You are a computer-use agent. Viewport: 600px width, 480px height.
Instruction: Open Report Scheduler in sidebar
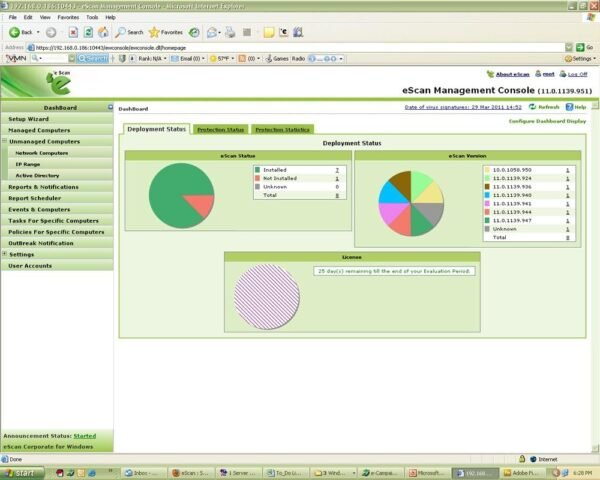[57, 198]
